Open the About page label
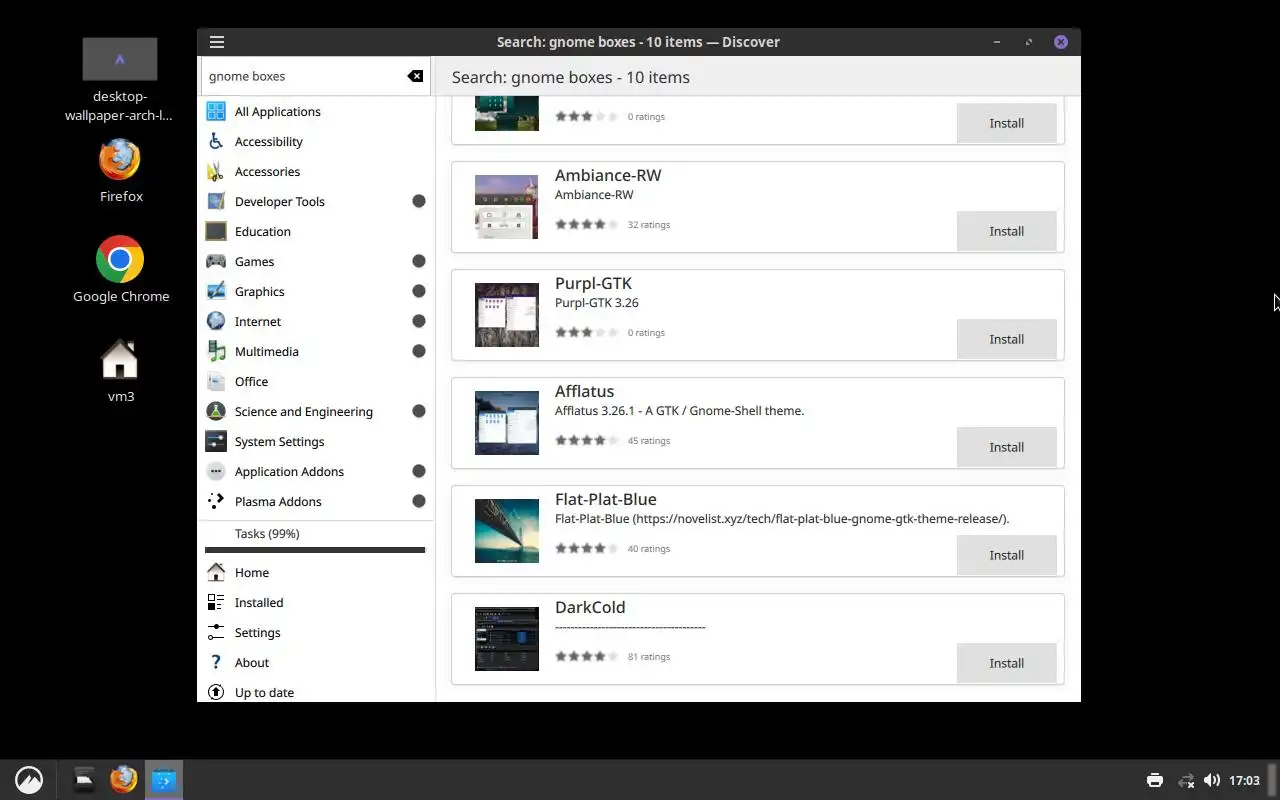Image resolution: width=1280 pixels, height=800 pixels. [252, 662]
